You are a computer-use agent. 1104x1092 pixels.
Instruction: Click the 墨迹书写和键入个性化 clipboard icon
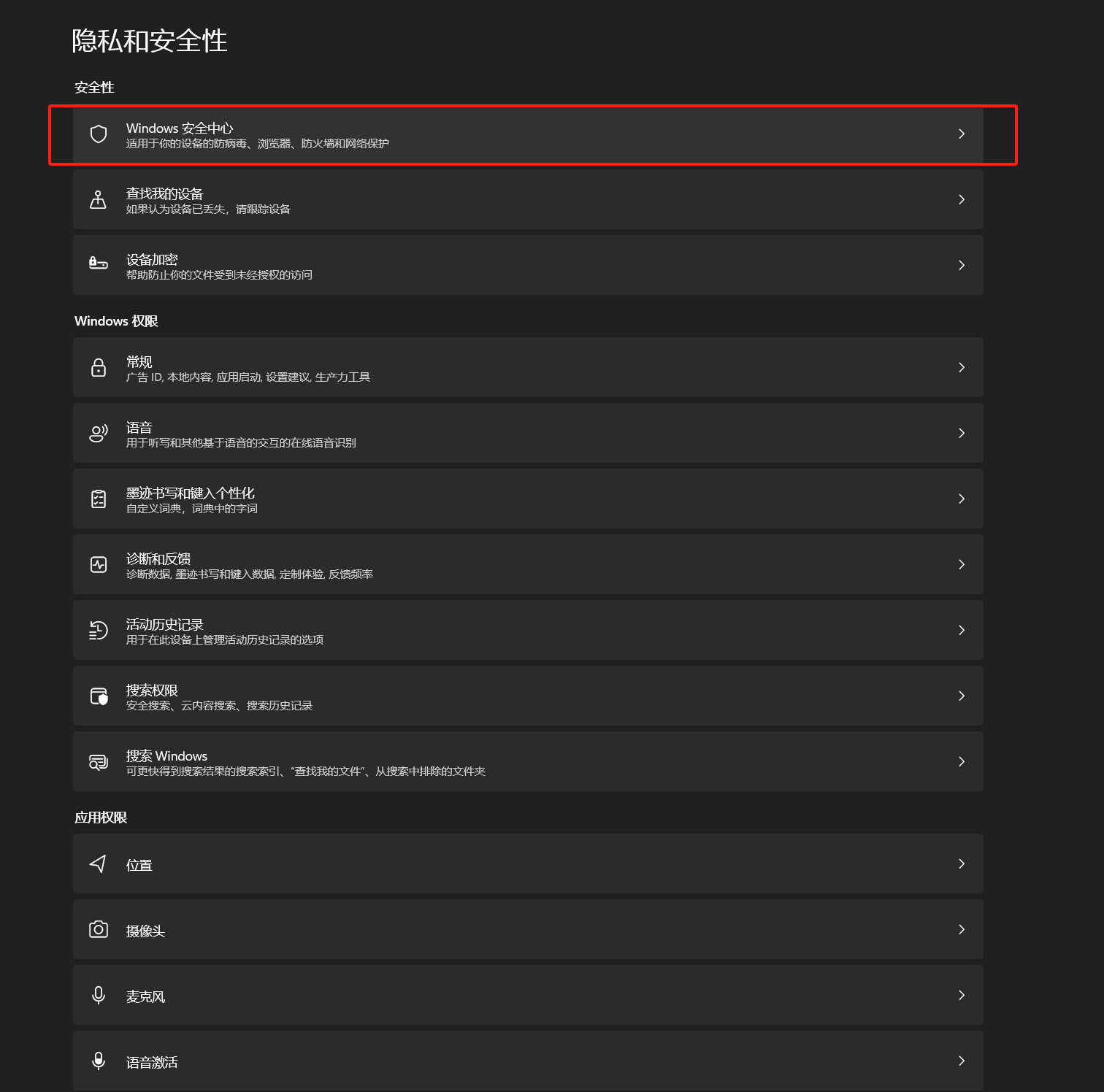click(x=99, y=499)
